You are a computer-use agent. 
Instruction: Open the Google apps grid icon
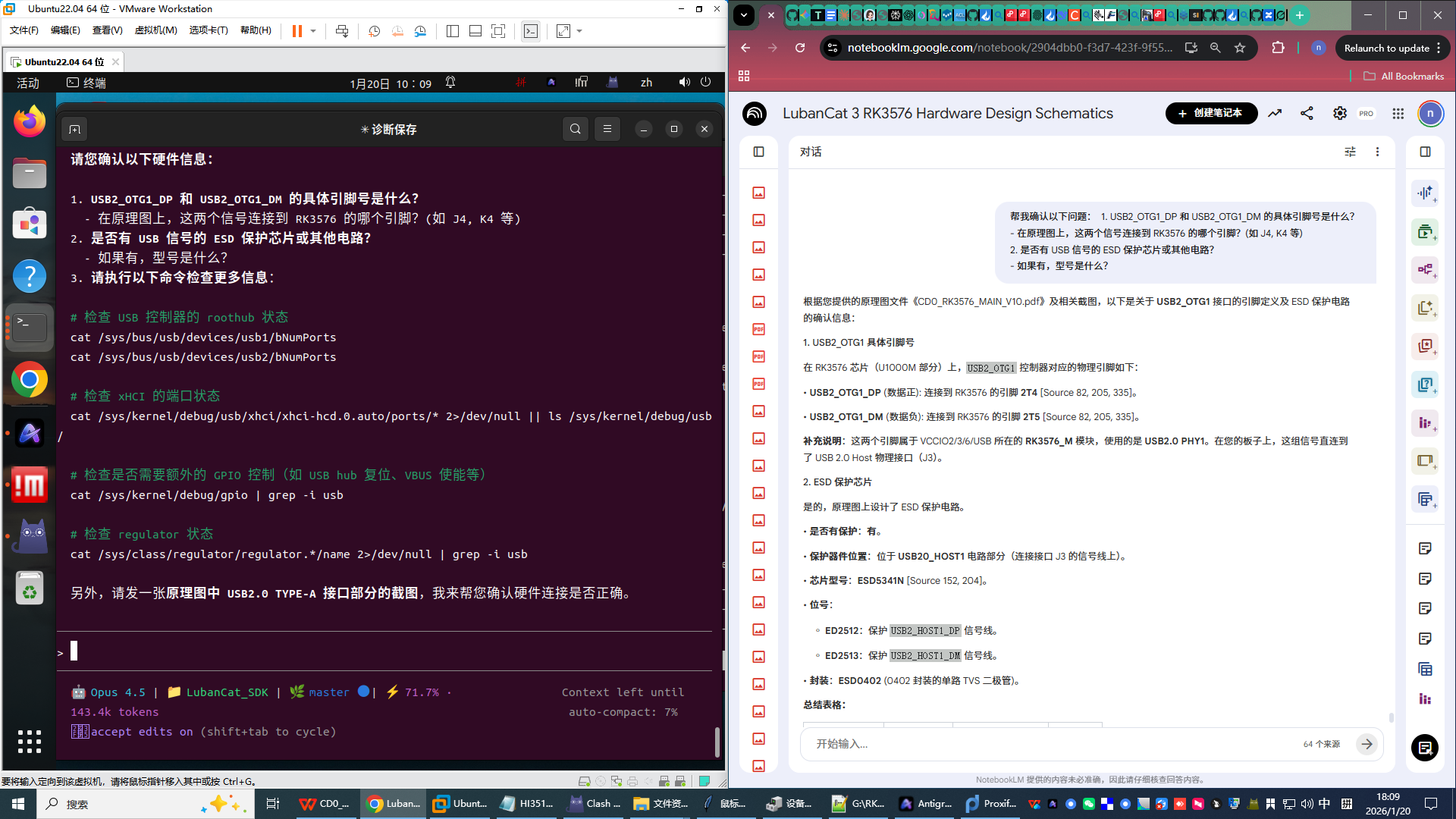[x=1398, y=113]
